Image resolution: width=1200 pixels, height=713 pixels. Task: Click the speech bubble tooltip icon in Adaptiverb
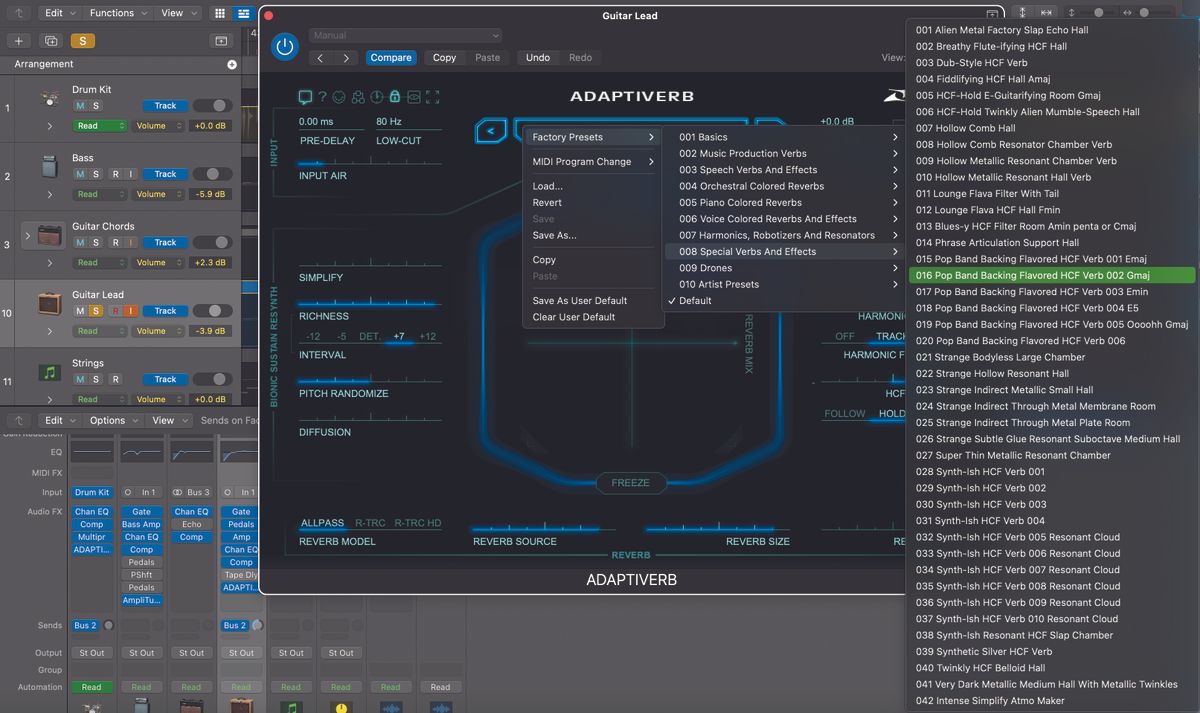305,97
